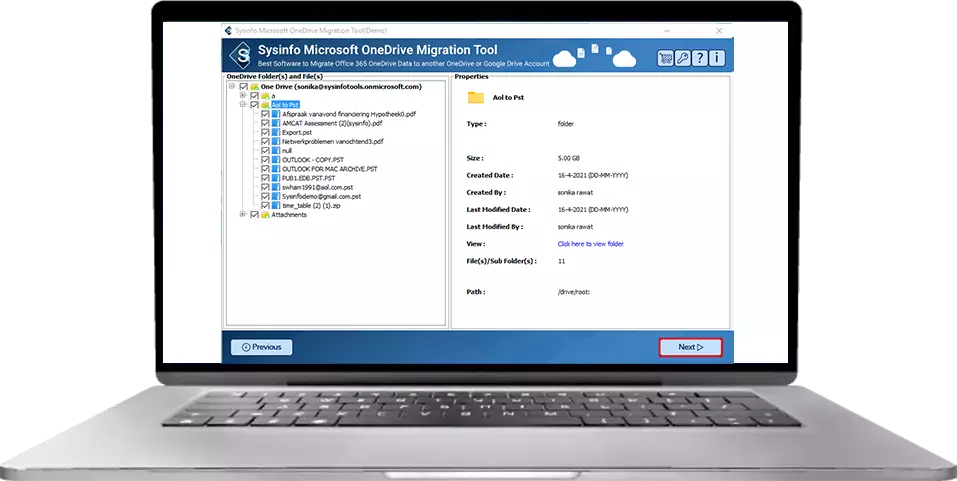957x481 pixels.
Task: Toggle the swham1991@aol.com.pst checkbox
Action: (x=265, y=187)
